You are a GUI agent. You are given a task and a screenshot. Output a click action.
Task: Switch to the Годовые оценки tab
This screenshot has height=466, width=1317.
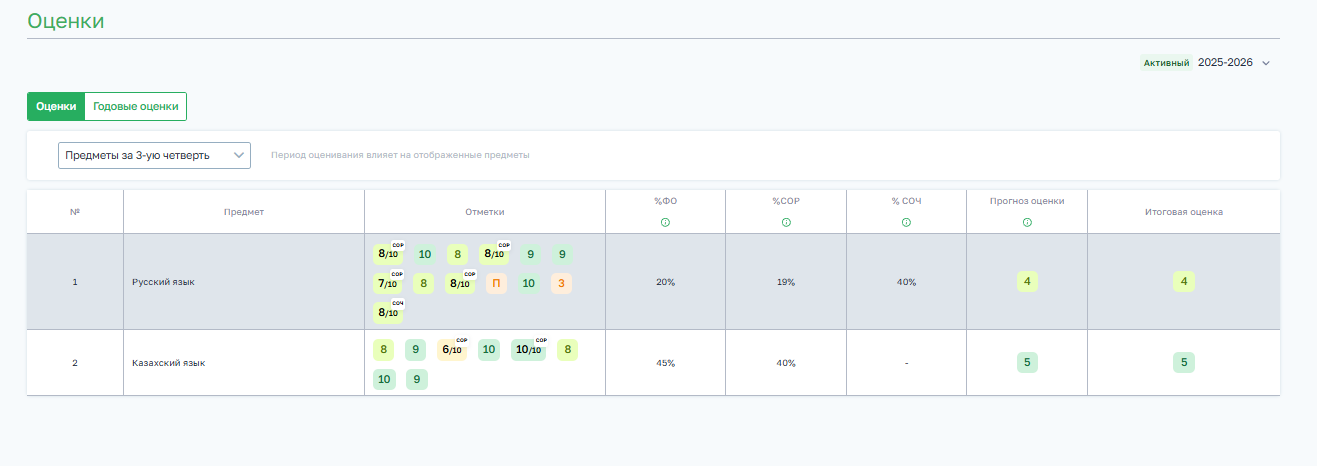136,106
